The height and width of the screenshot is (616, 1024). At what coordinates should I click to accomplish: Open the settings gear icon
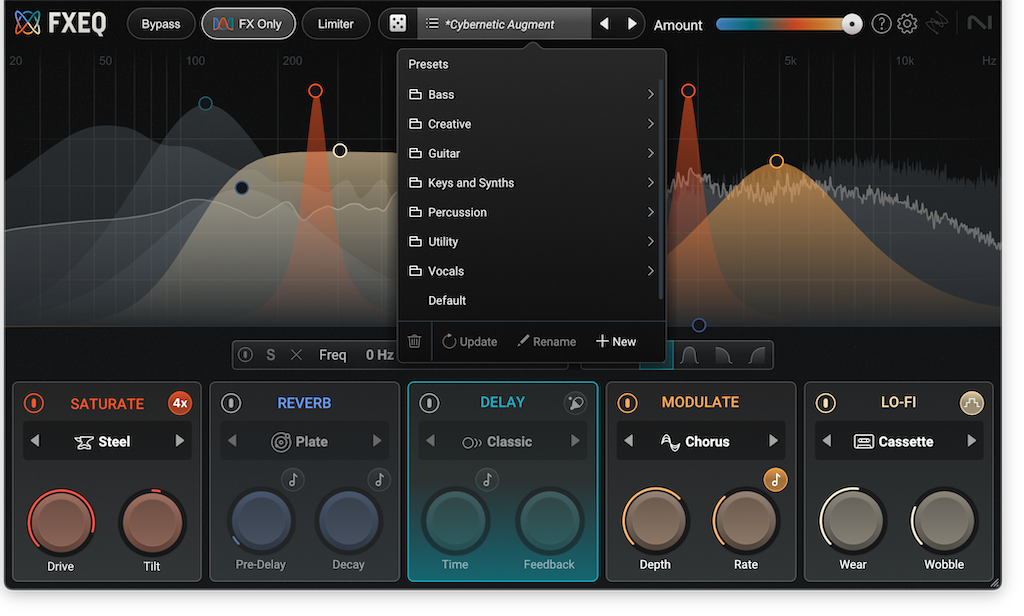click(x=907, y=24)
